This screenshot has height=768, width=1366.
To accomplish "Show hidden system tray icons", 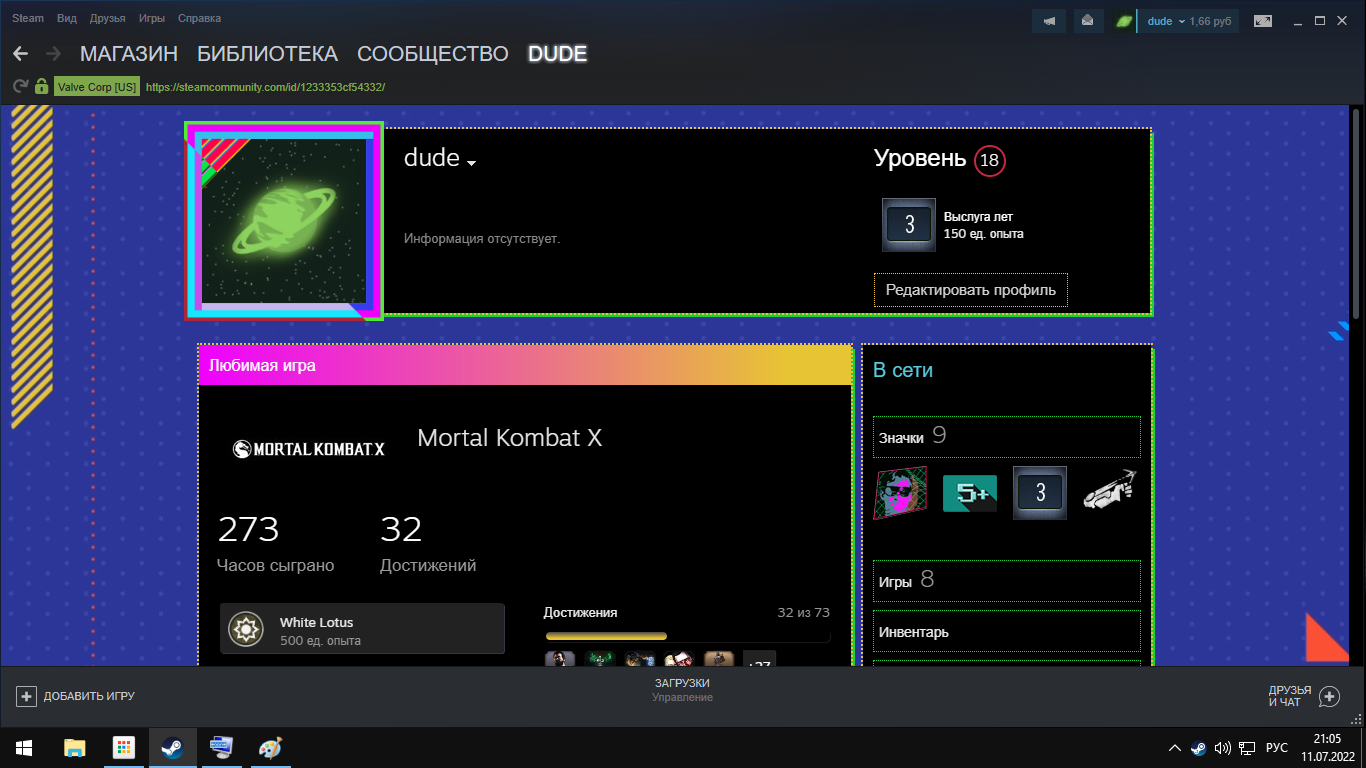I will [x=1175, y=748].
